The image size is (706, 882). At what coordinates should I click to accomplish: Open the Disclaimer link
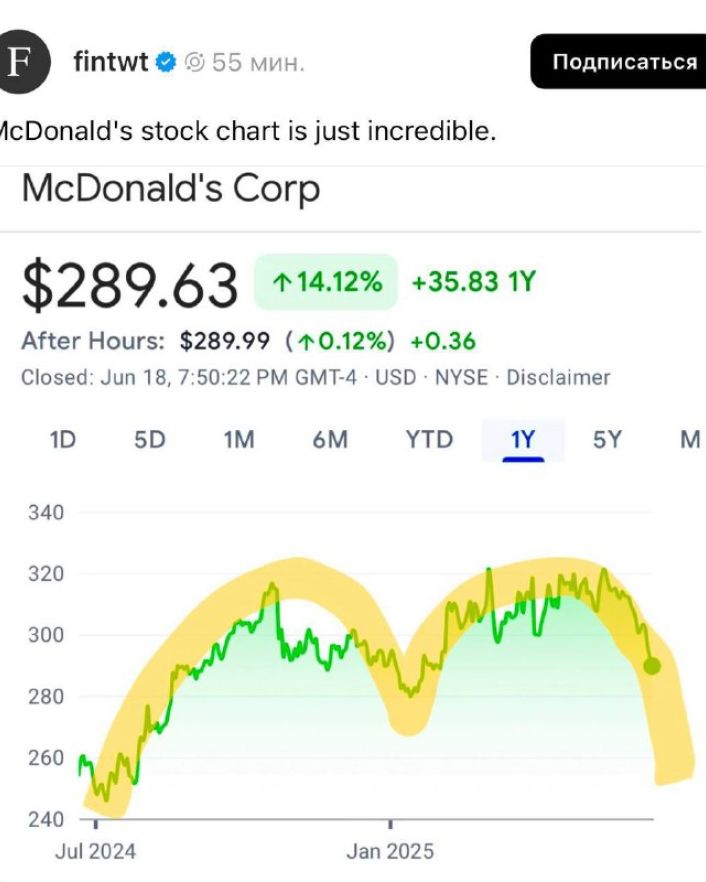coord(558,377)
